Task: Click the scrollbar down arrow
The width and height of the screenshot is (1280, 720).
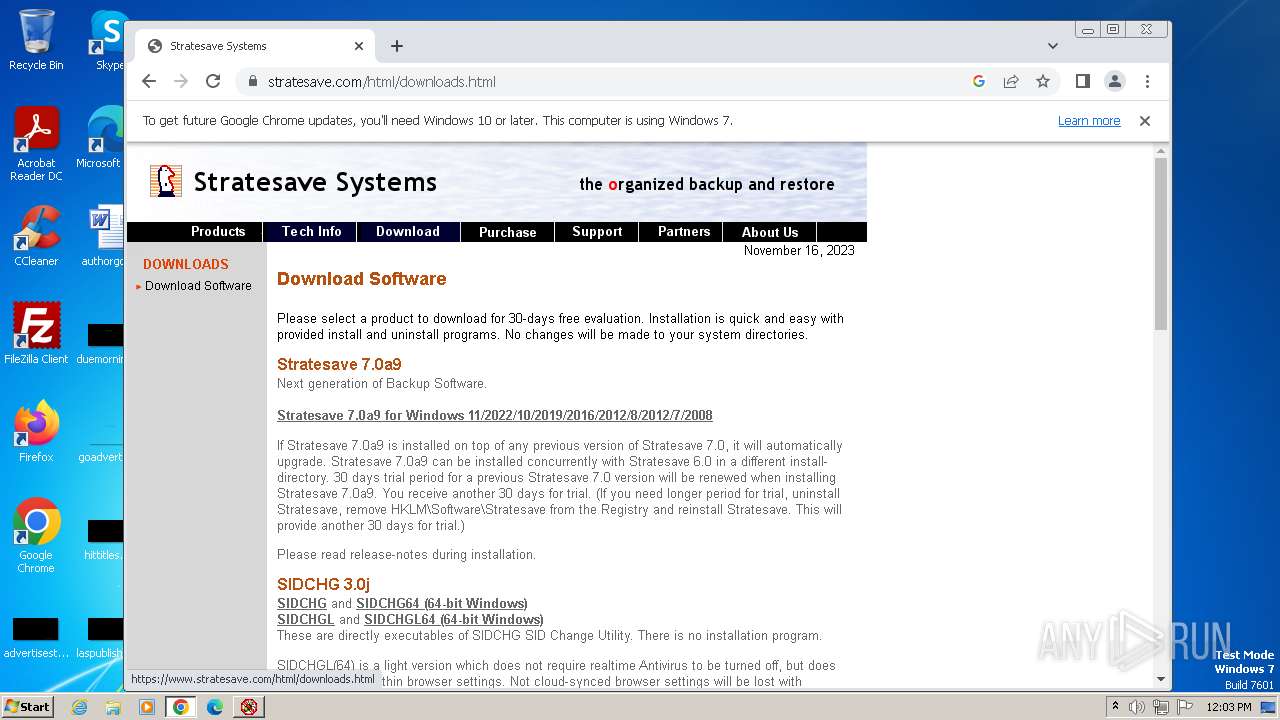Action: tap(1161, 679)
